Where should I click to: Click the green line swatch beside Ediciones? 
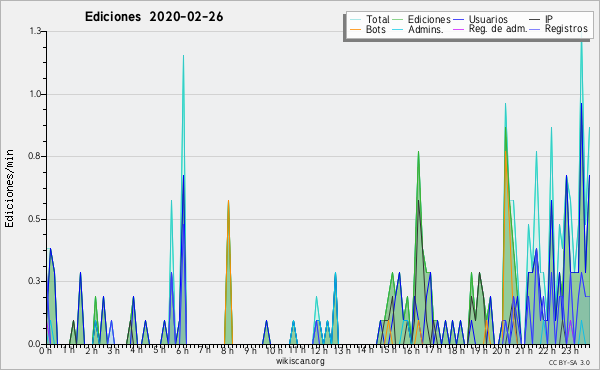coord(398,20)
